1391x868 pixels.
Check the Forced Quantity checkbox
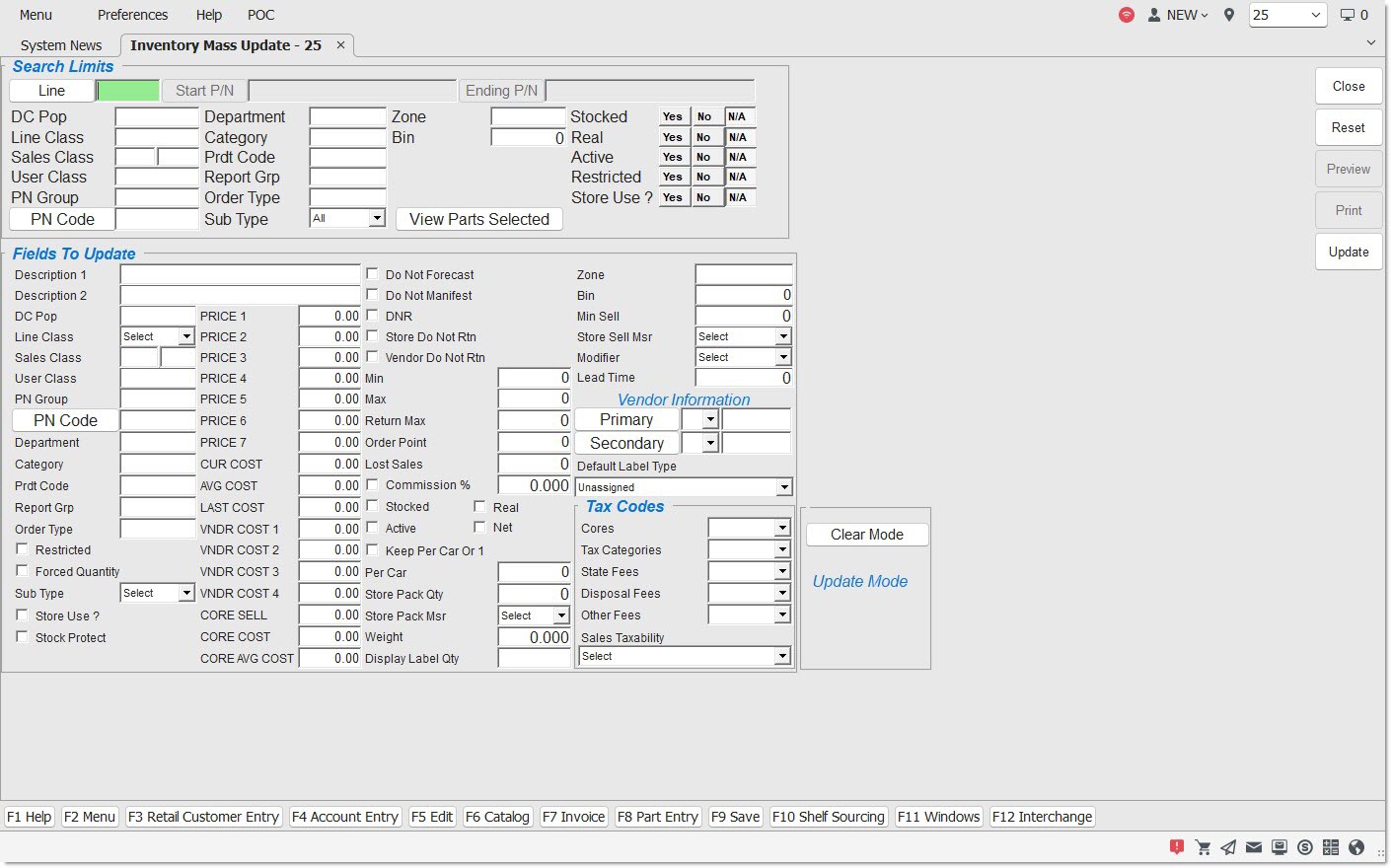point(22,571)
